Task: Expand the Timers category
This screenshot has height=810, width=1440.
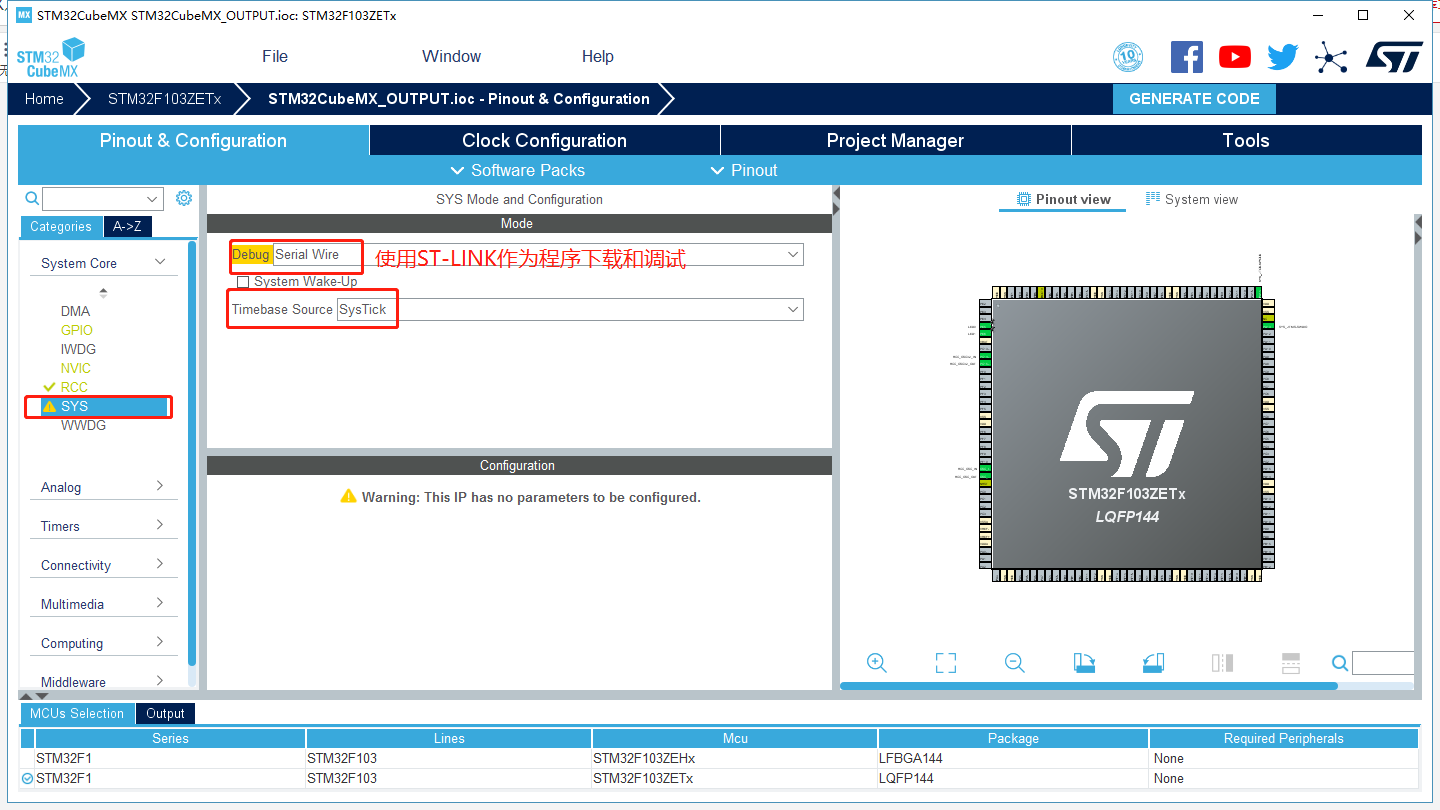Action: tap(103, 525)
